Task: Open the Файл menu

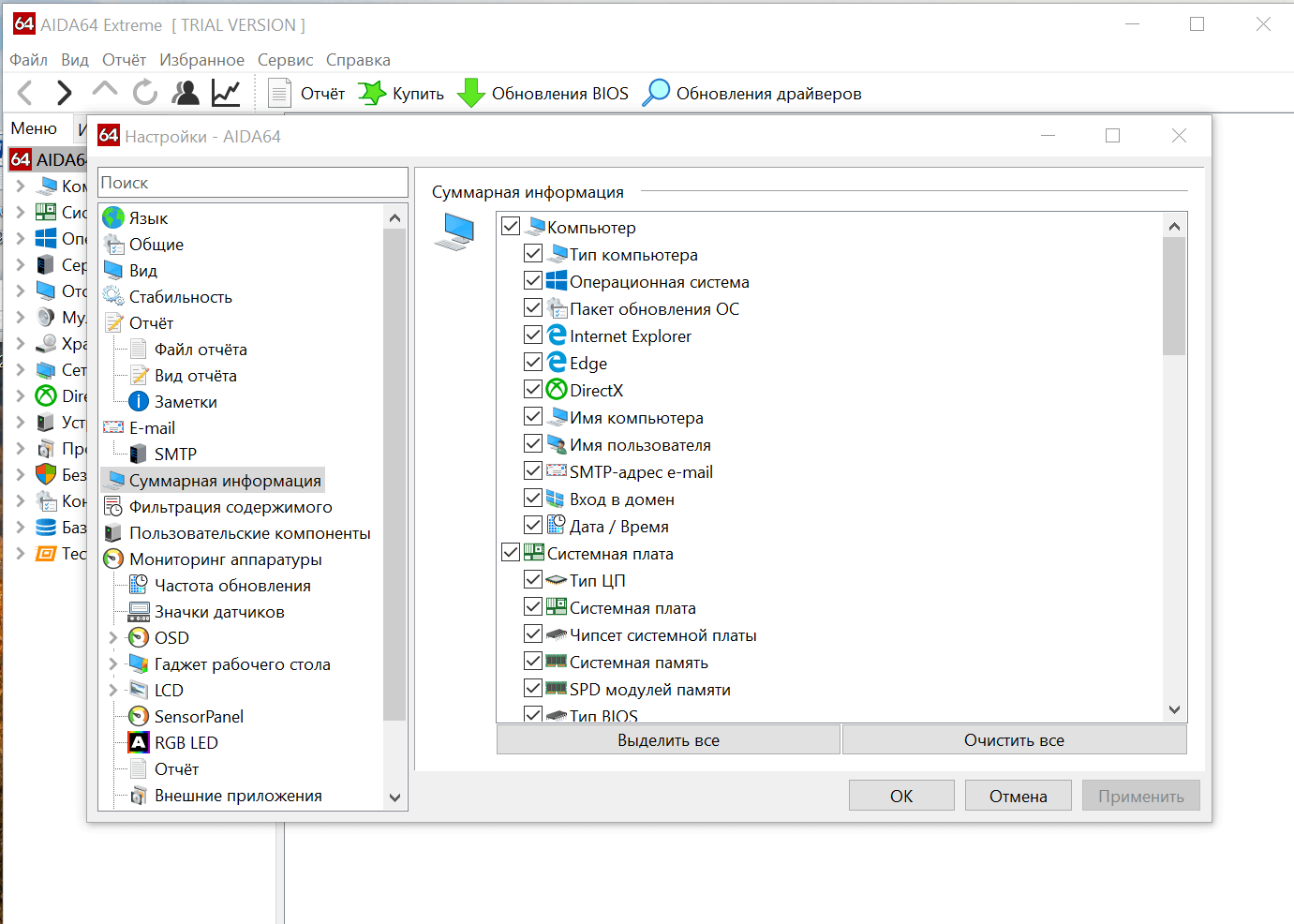Action: click(x=28, y=60)
